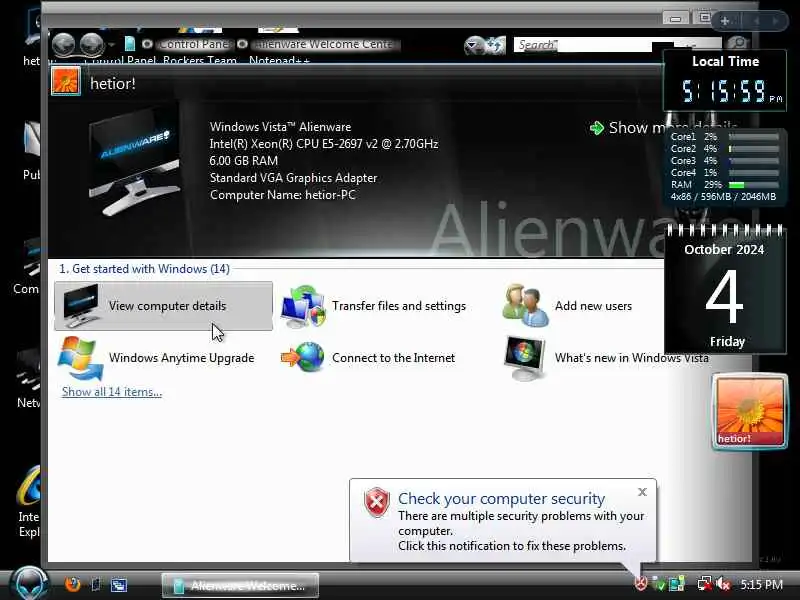
Task: Open recent pages dropdown arrow
Action: (x=111, y=45)
